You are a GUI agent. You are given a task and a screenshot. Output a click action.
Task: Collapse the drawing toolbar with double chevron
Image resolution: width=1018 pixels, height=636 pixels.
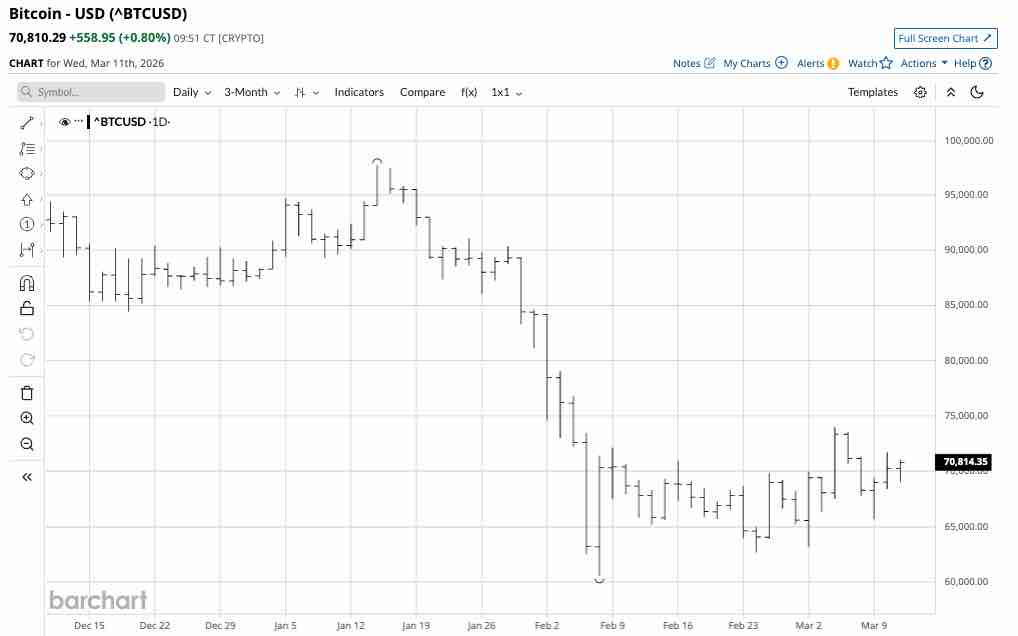27,477
